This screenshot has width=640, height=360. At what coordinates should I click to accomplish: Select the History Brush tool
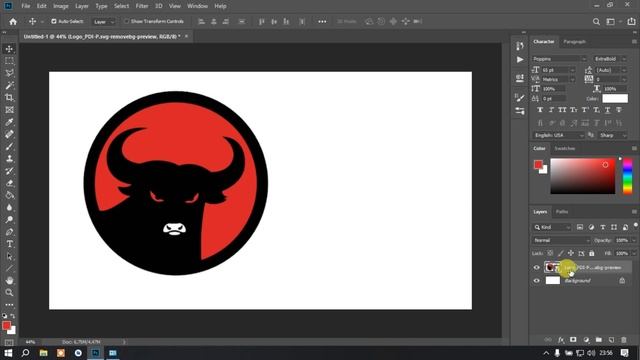tap(9, 171)
